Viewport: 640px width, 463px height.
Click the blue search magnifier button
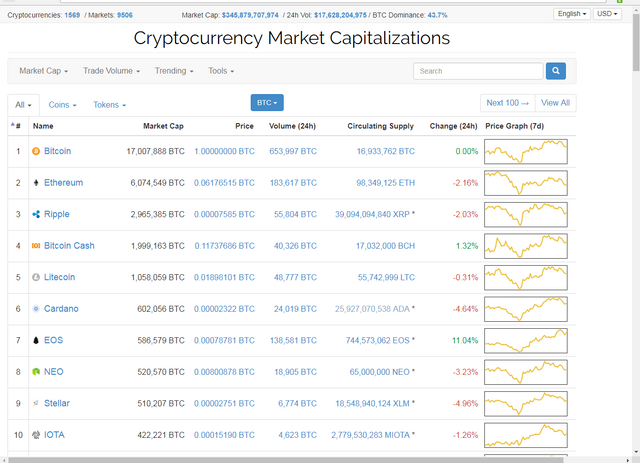coord(556,71)
